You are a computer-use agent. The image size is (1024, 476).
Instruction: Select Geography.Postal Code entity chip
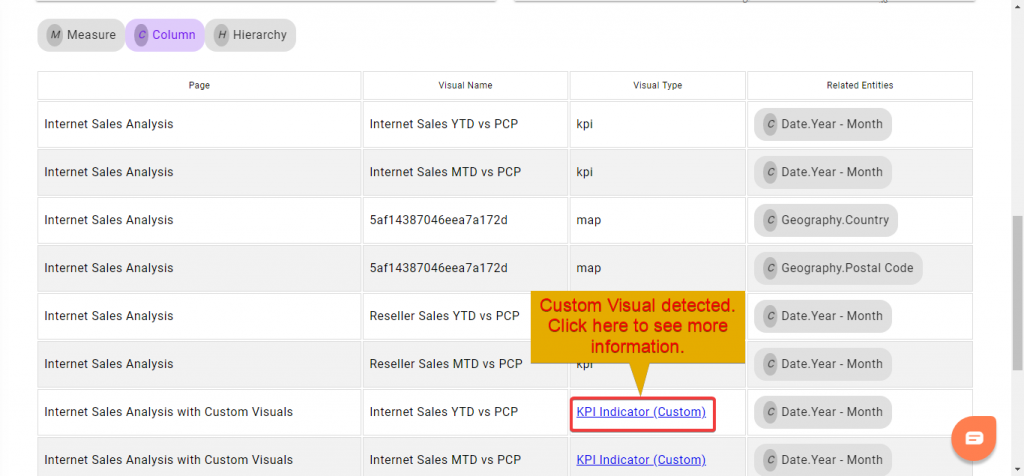pyautogui.click(x=838, y=268)
